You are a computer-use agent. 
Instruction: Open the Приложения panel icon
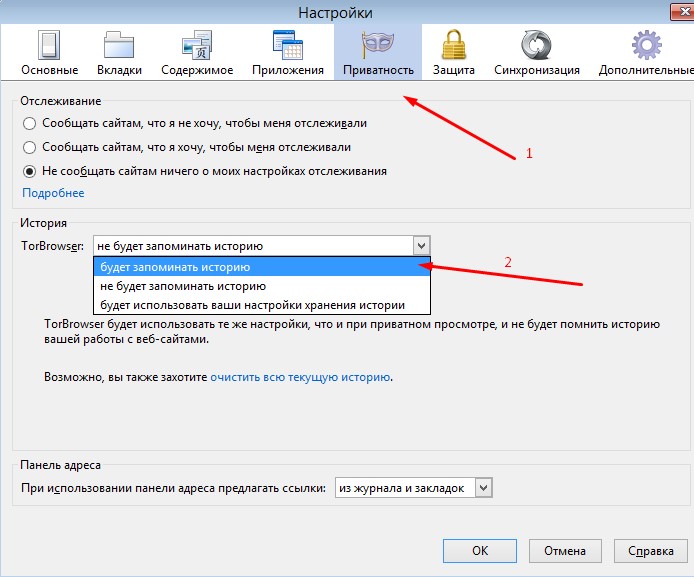(x=288, y=47)
